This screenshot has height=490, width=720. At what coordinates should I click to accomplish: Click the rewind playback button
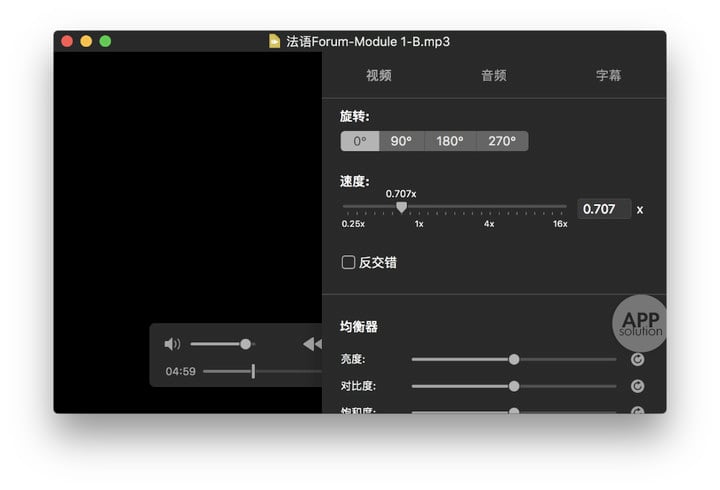tap(313, 344)
